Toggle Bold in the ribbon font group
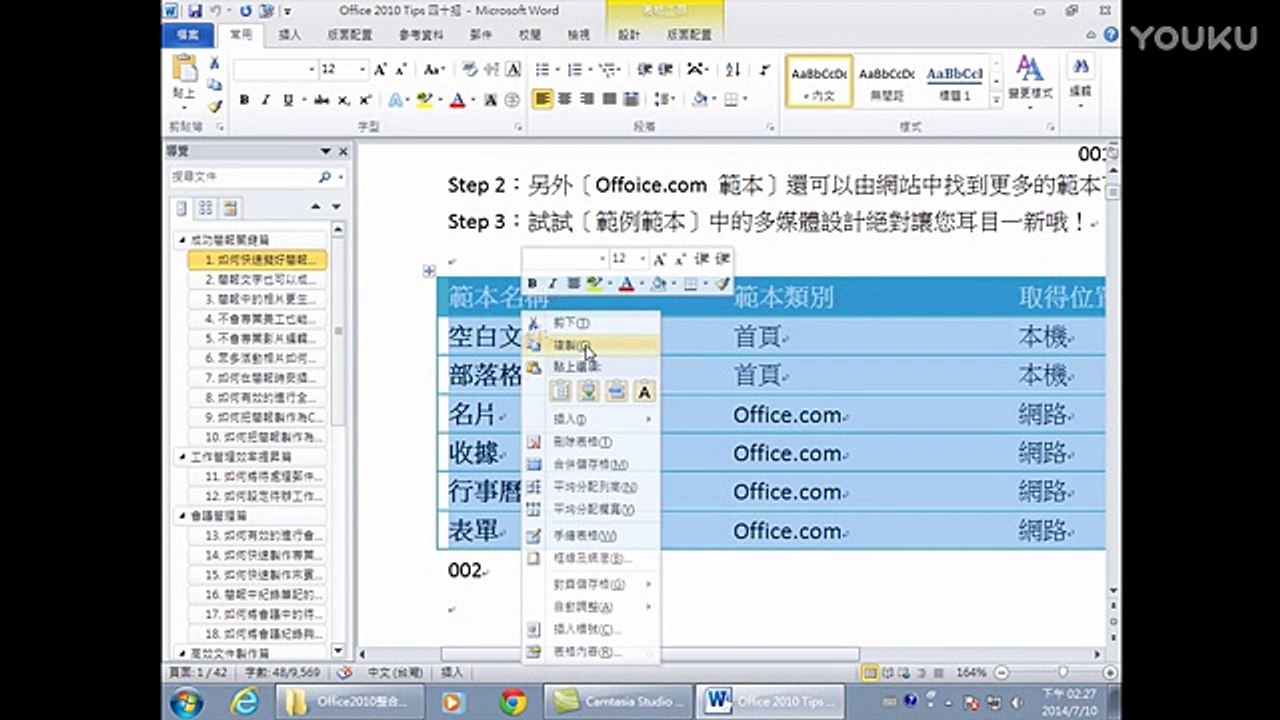 tap(244, 100)
